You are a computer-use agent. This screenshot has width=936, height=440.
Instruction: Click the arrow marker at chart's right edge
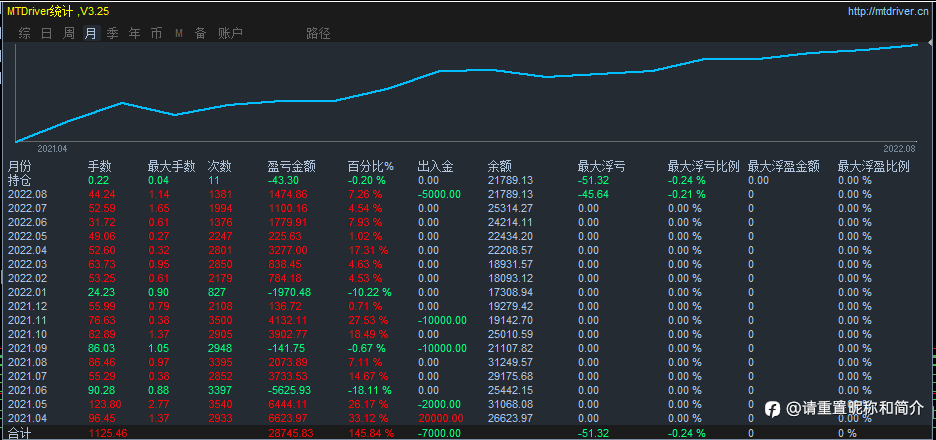pos(931,42)
